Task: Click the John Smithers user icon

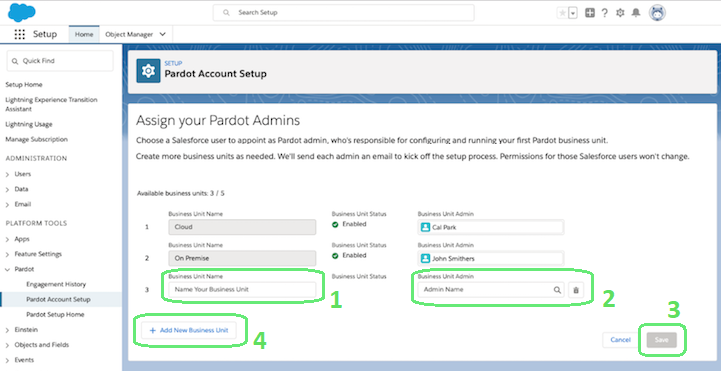Action: tap(425, 258)
